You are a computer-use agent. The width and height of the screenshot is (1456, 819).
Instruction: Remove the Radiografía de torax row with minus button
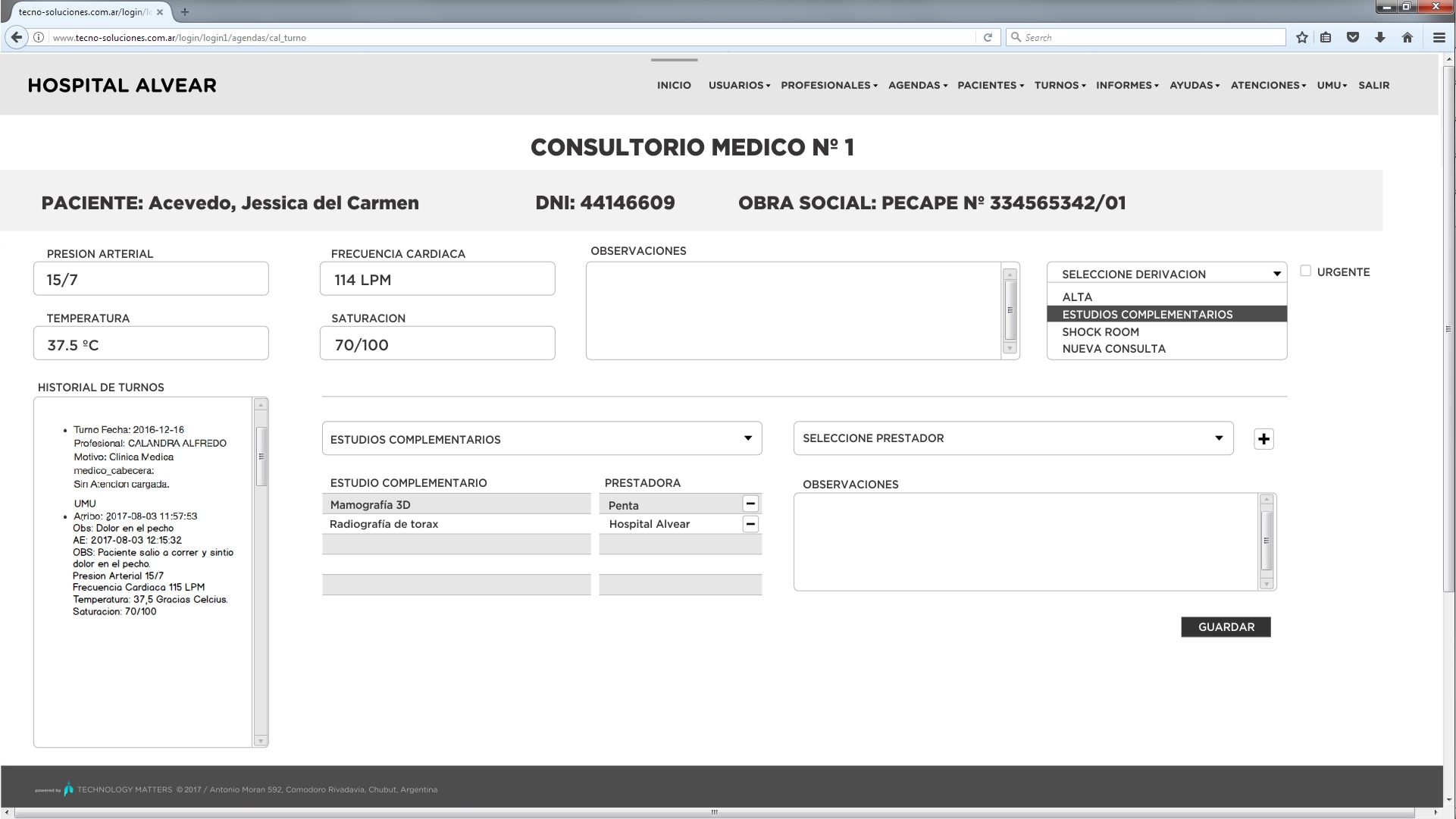pyautogui.click(x=750, y=524)
